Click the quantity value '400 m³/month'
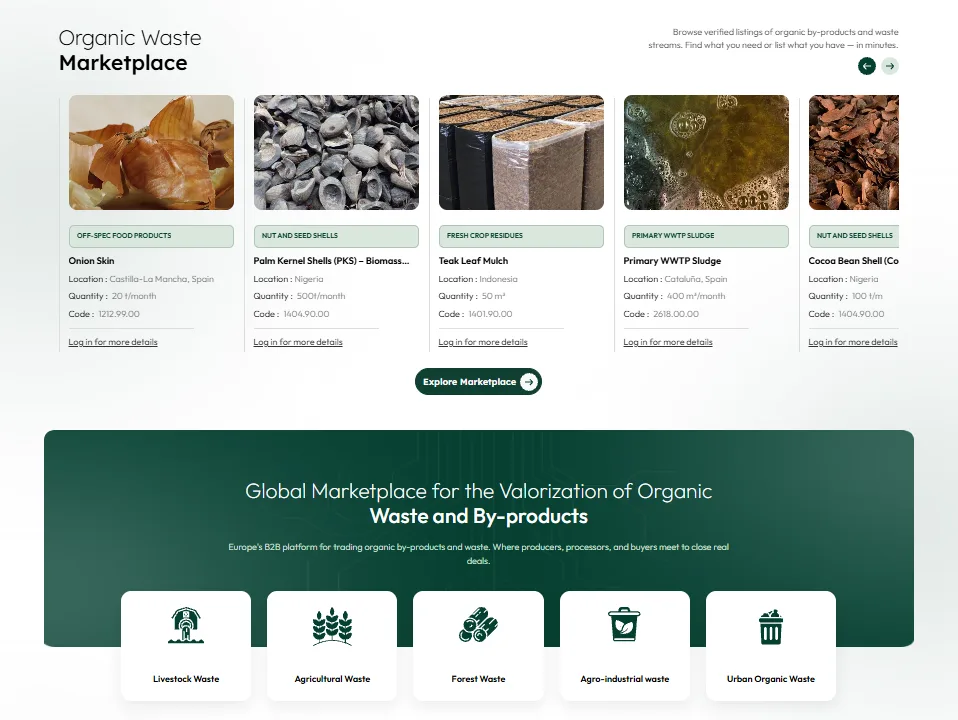 point(696,296)
